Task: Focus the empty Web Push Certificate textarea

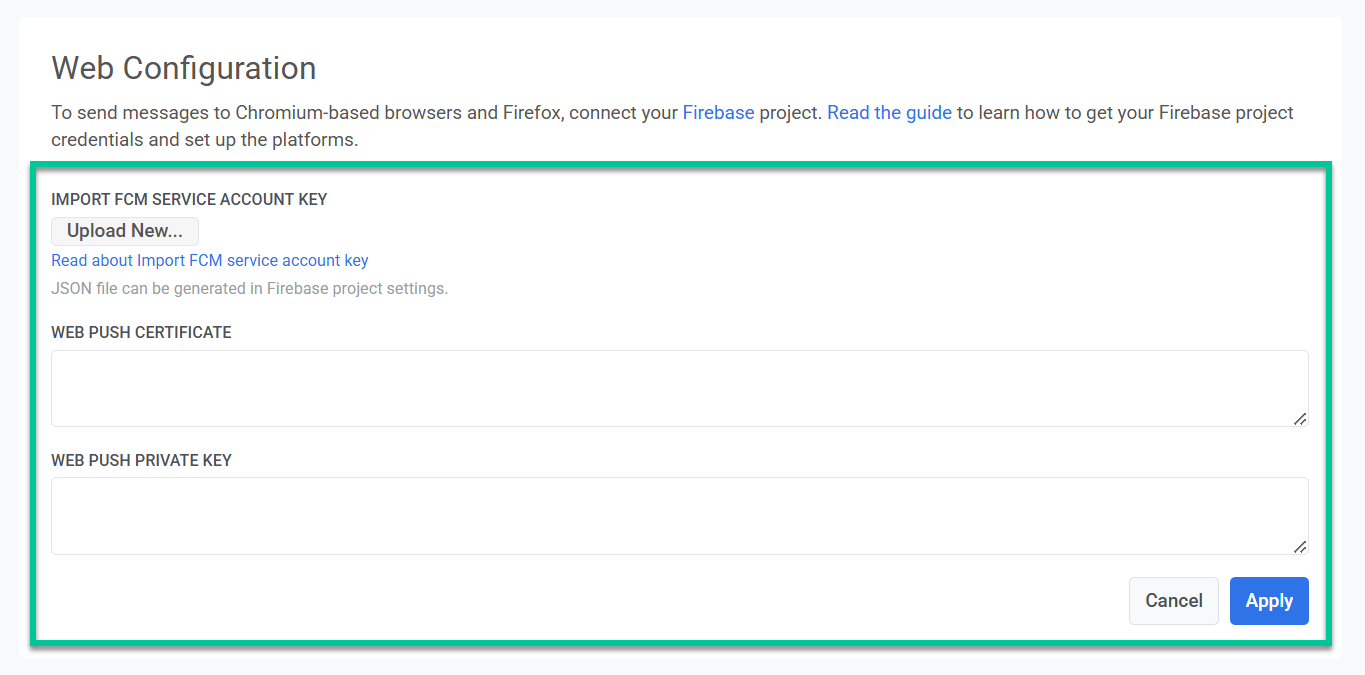Action: point(680,388)
